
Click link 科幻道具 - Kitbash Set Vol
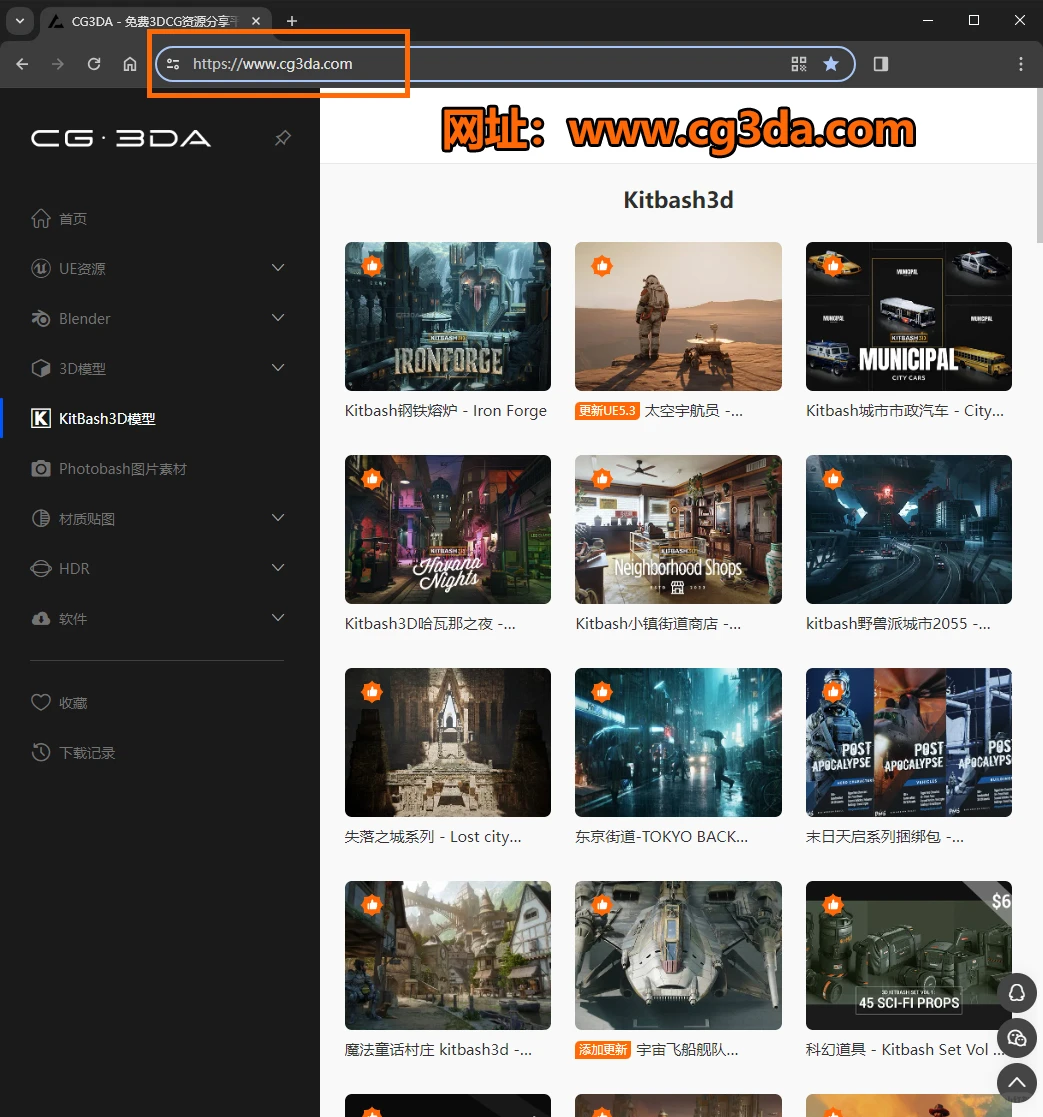point(905,1050)
